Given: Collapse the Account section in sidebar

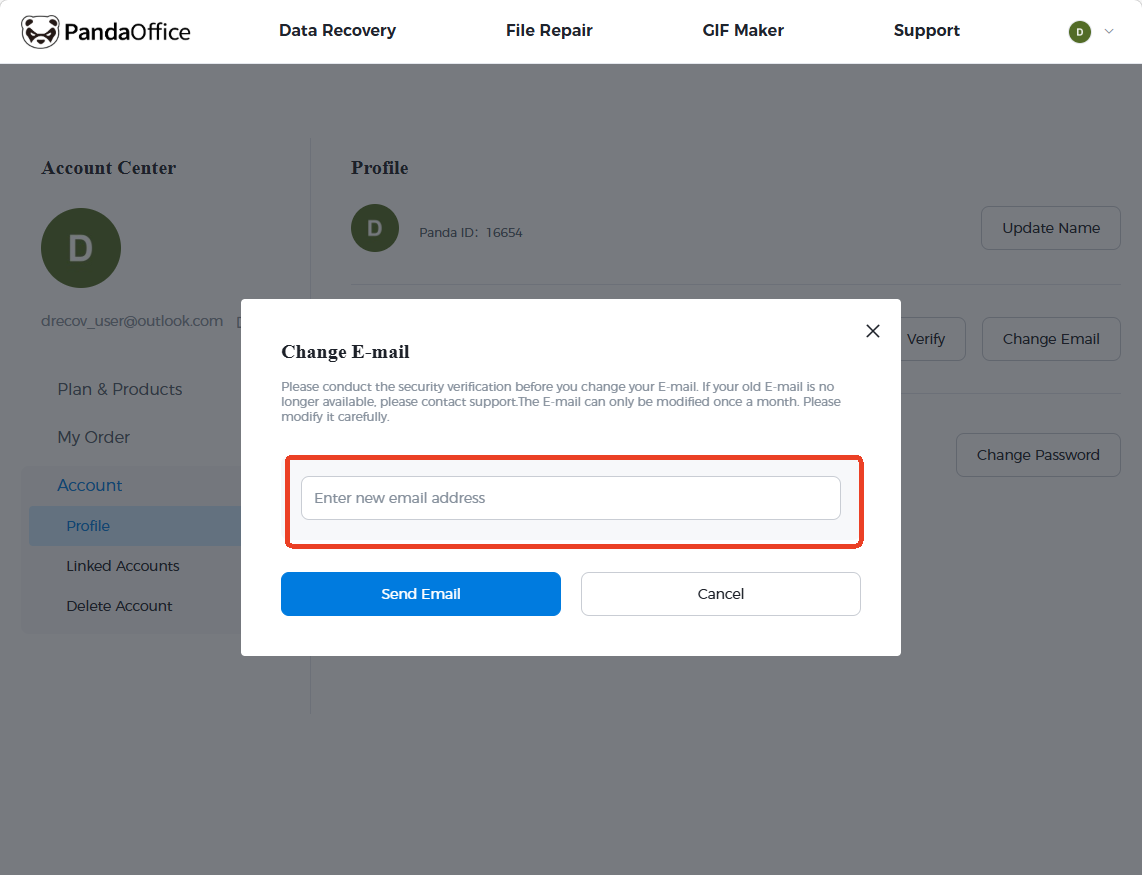Looking at the screenshot, I should pos(90,485).
